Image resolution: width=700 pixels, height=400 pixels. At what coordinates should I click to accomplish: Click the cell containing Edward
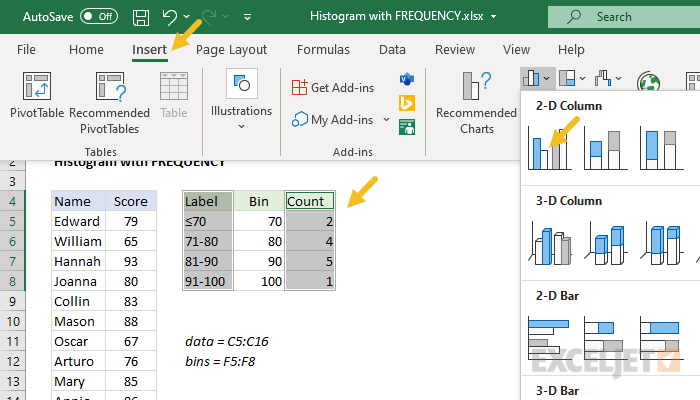[79, 221]
